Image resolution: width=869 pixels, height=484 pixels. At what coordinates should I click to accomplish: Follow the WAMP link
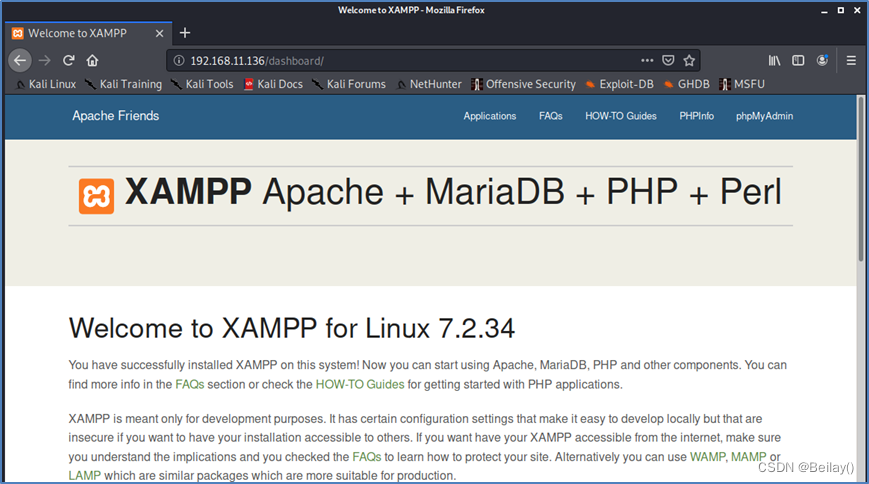pos(707,457)
